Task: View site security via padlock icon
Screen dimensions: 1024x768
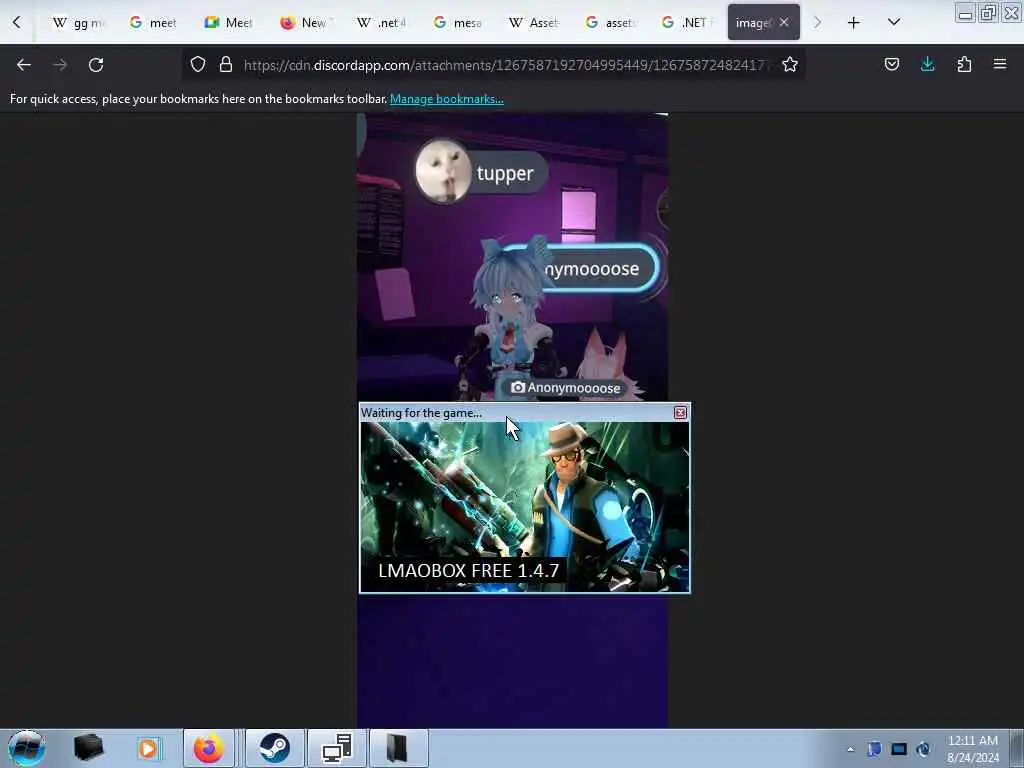Action: click(x=226, y=64)
